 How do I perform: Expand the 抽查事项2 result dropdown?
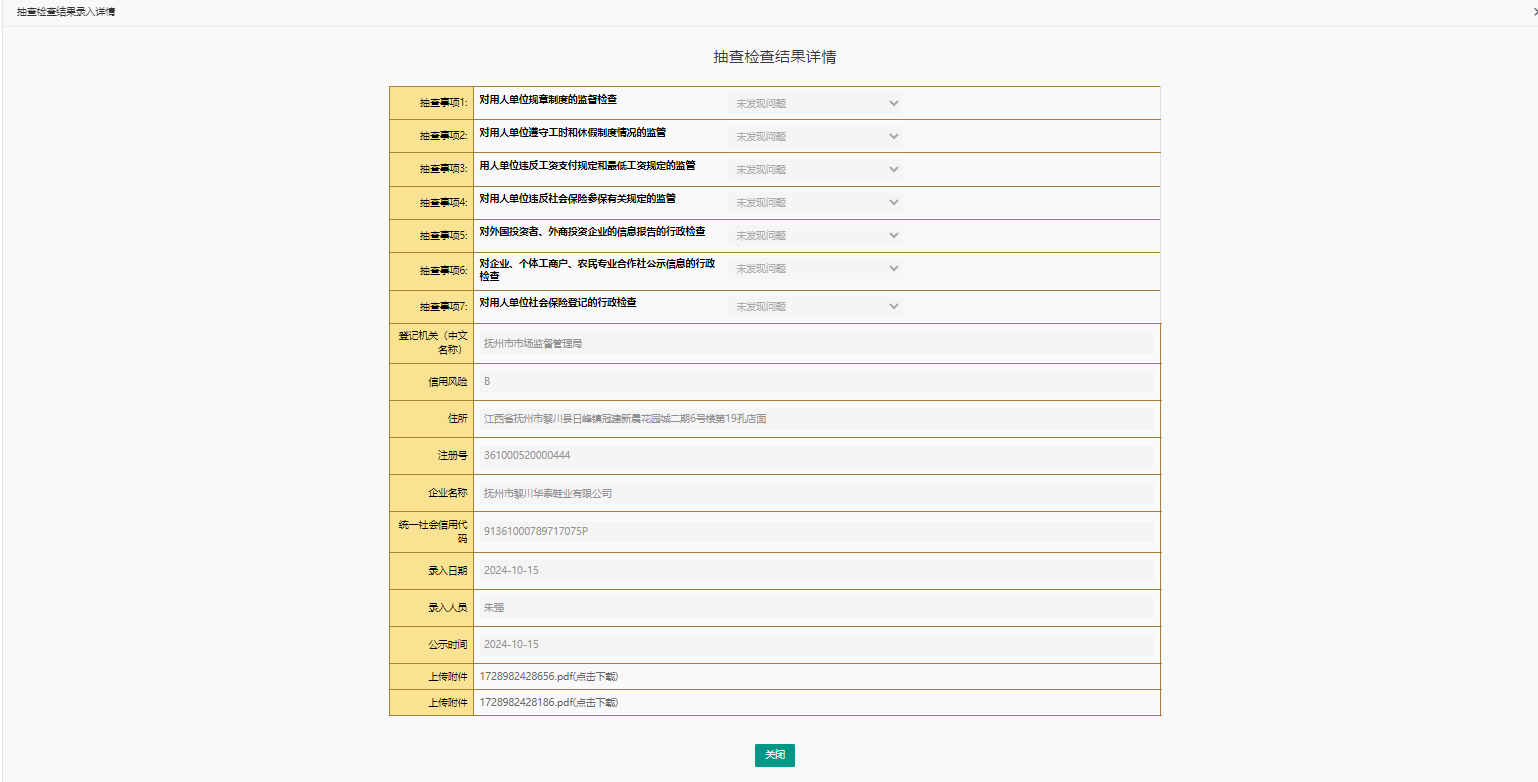click(816, 136)
